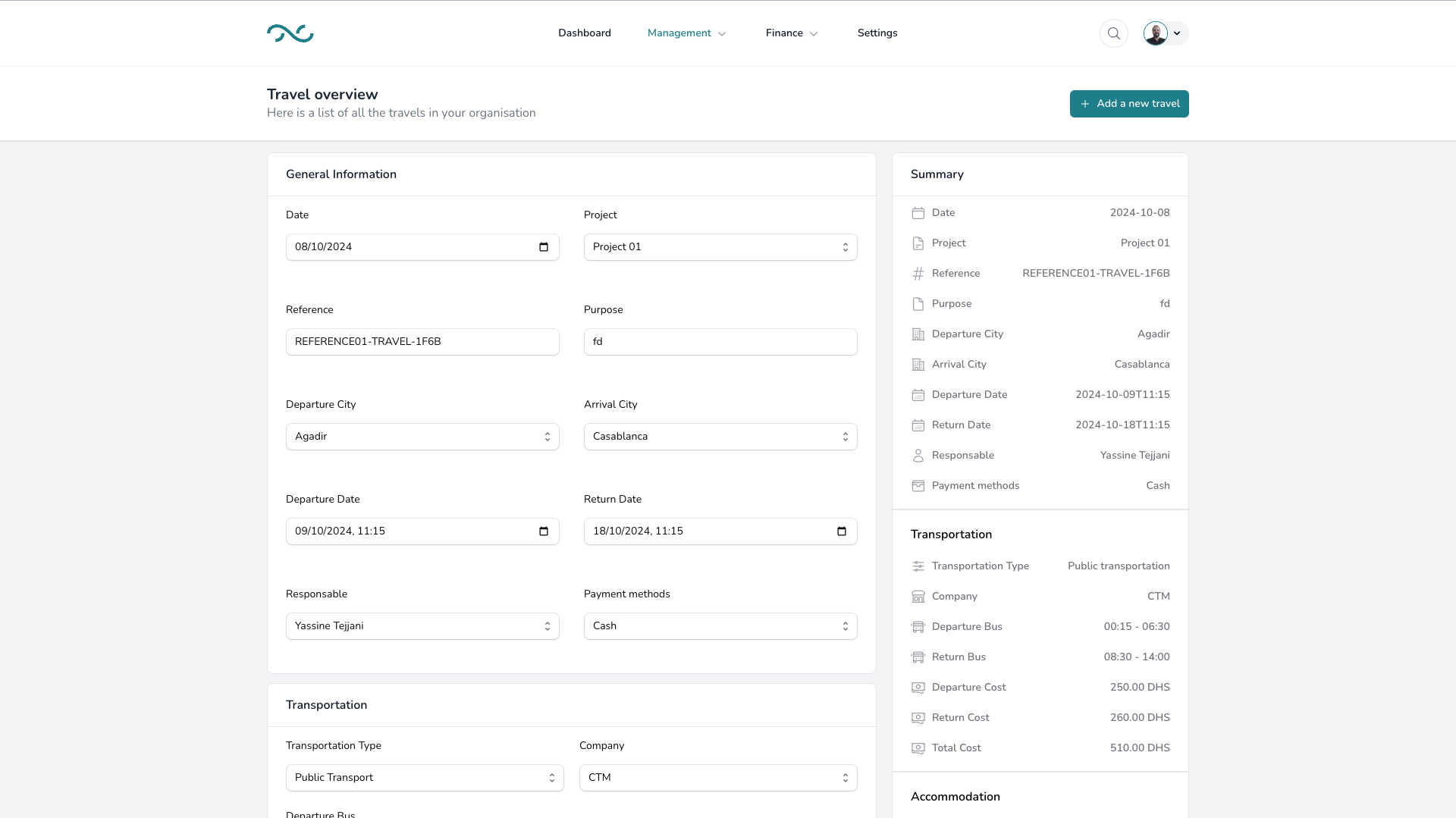Open the Management menu
Viewport: 1456px width, 818px height.
(x=686, y=33)
